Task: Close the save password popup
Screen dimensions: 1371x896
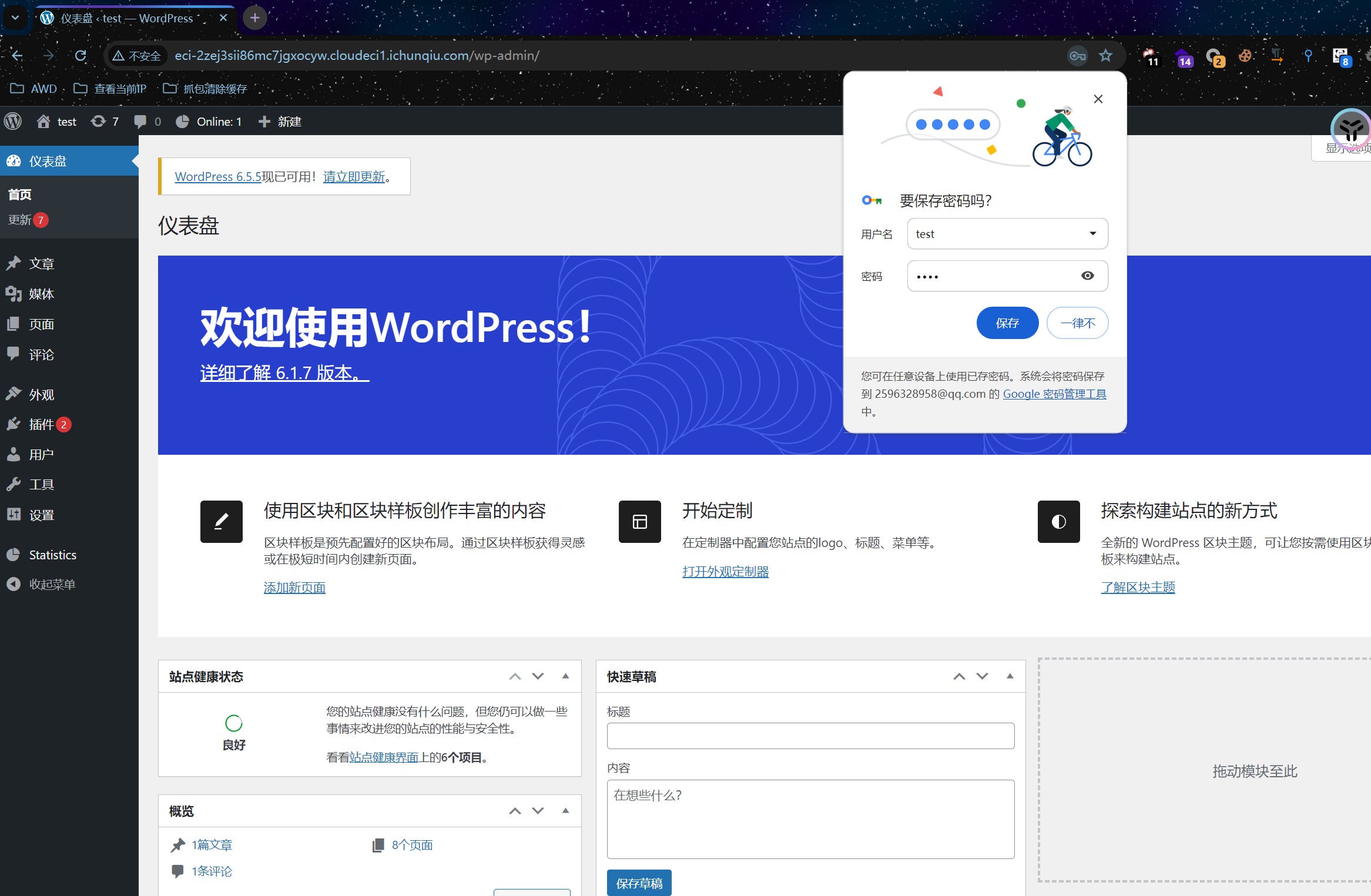Action: (x=1098, y=99)
